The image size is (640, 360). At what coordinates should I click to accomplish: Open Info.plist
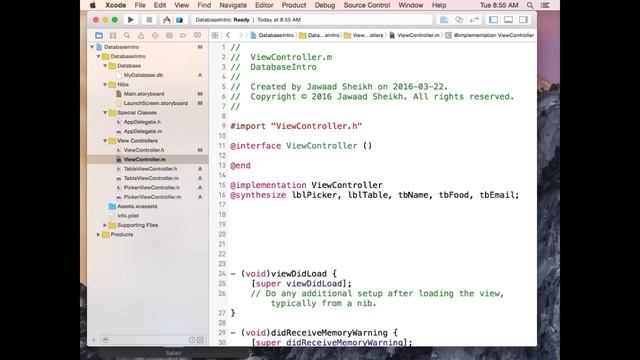tap(128, 216)
